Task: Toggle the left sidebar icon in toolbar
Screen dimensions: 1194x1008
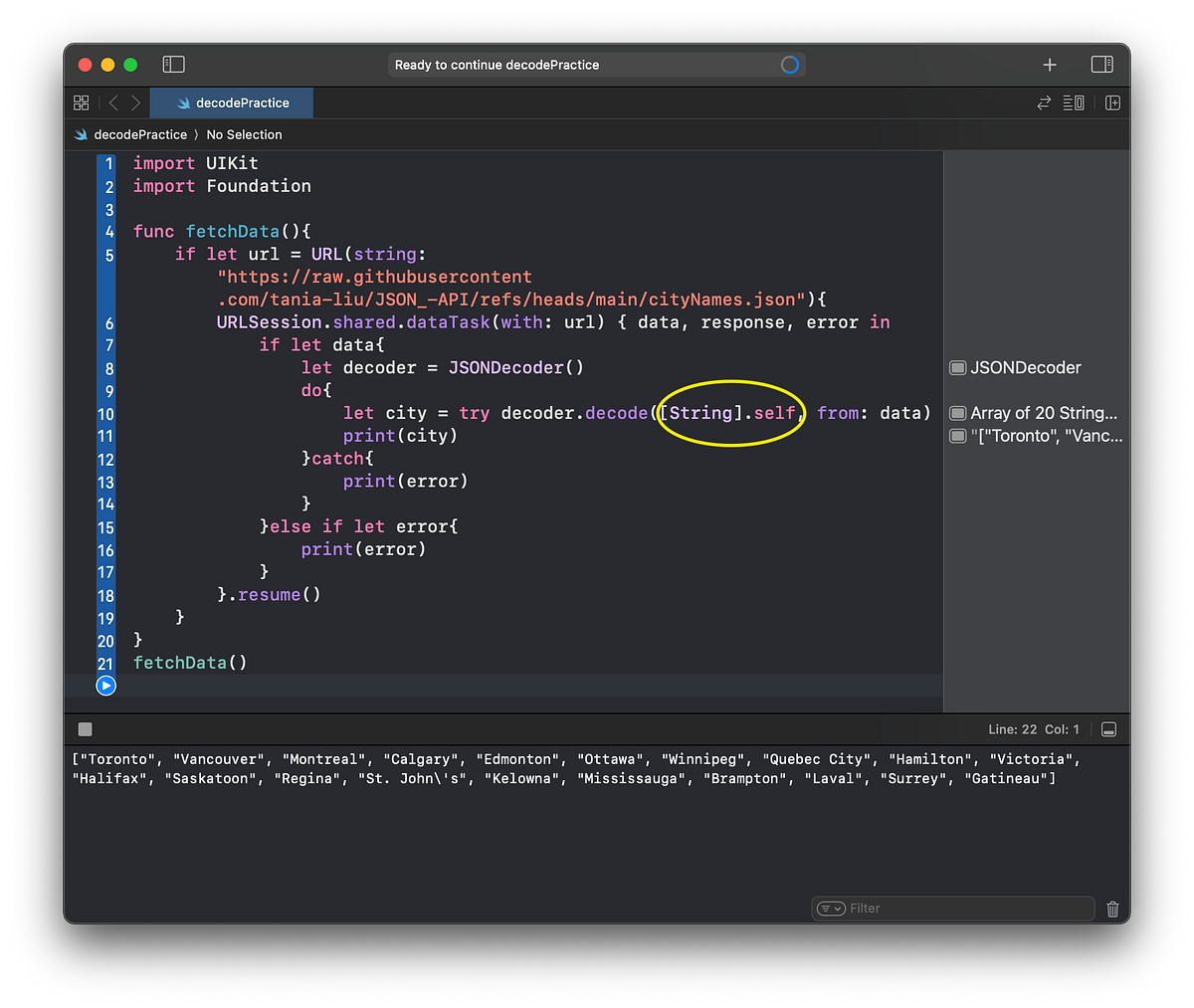Action: point(173,64)
